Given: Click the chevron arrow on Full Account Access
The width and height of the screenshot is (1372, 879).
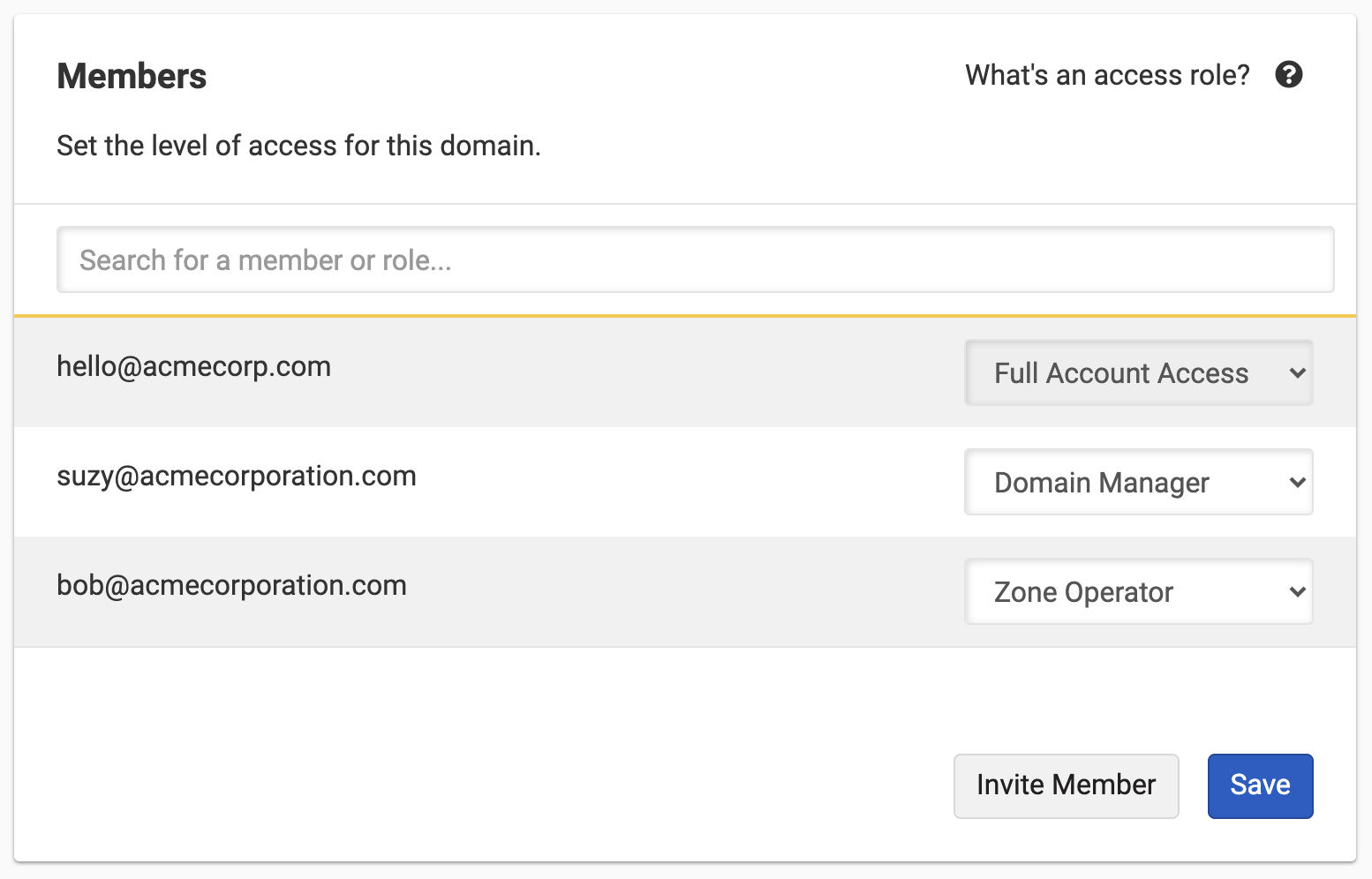Looking at the screenshot, I should point(1297,373).
